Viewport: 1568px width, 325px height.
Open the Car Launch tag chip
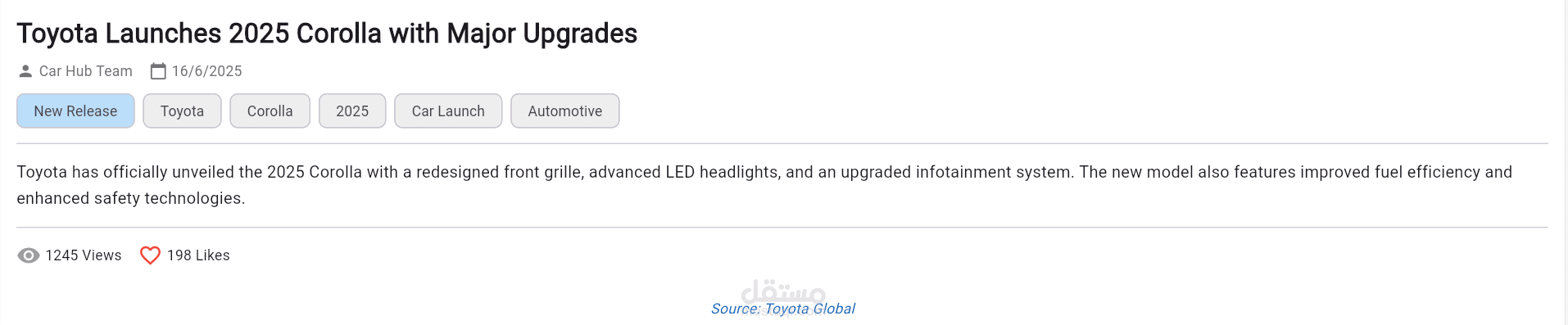coord(448,111)
